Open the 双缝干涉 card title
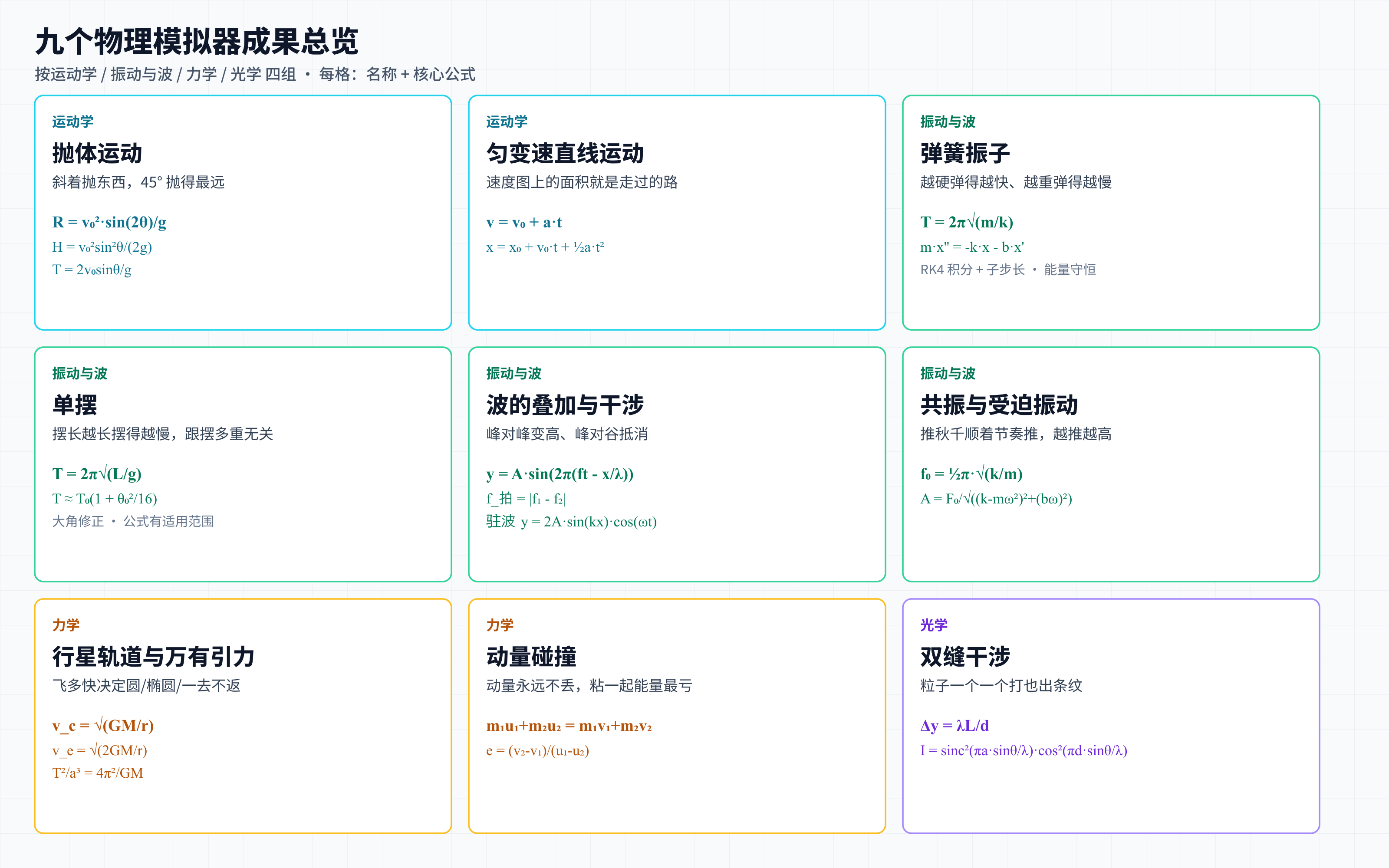The image size is (1389, 868). (x=965, y=656)
